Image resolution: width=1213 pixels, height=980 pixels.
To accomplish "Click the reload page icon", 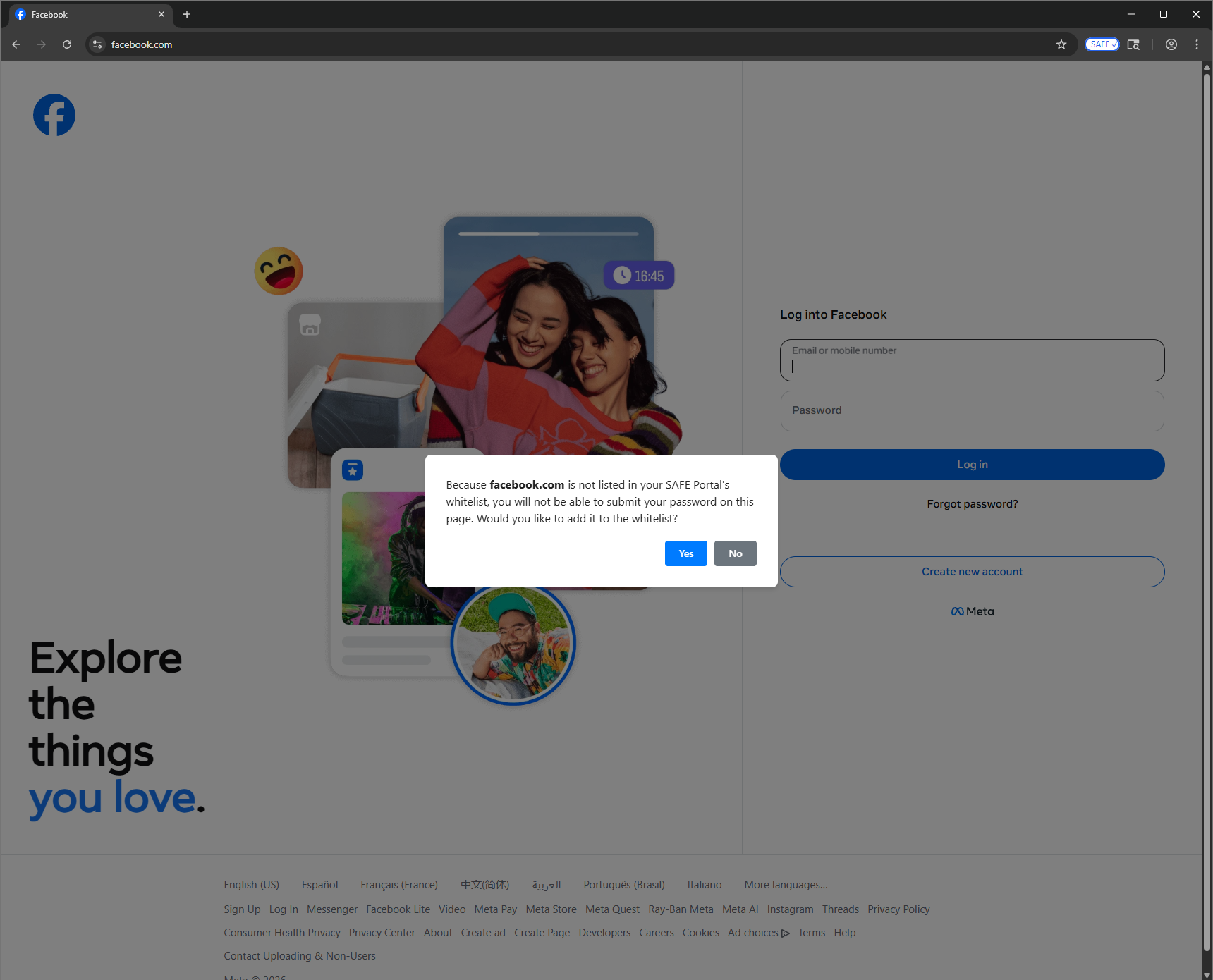I will point(67,44).
